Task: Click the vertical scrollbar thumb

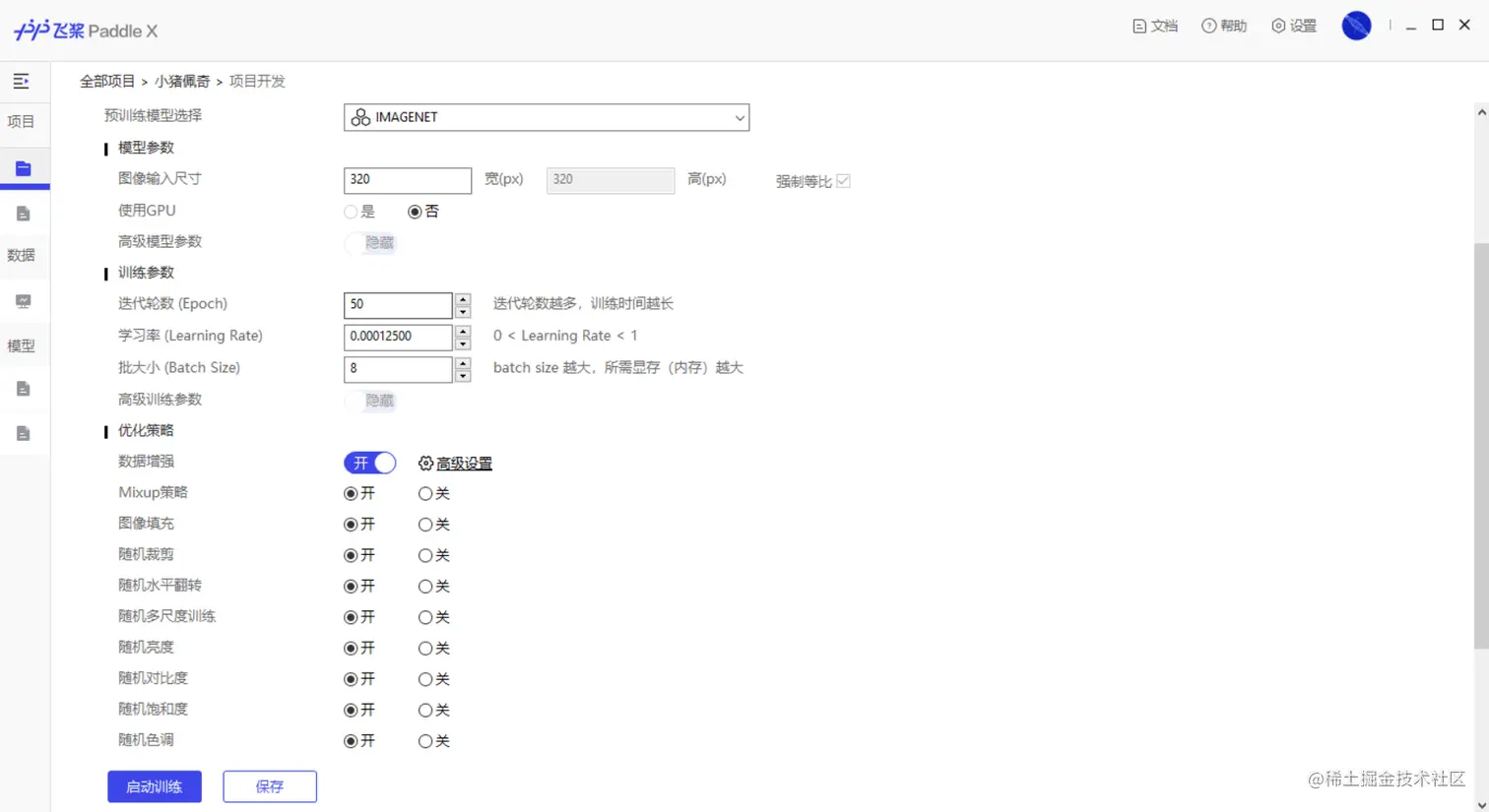Action: pos(1481,445)
